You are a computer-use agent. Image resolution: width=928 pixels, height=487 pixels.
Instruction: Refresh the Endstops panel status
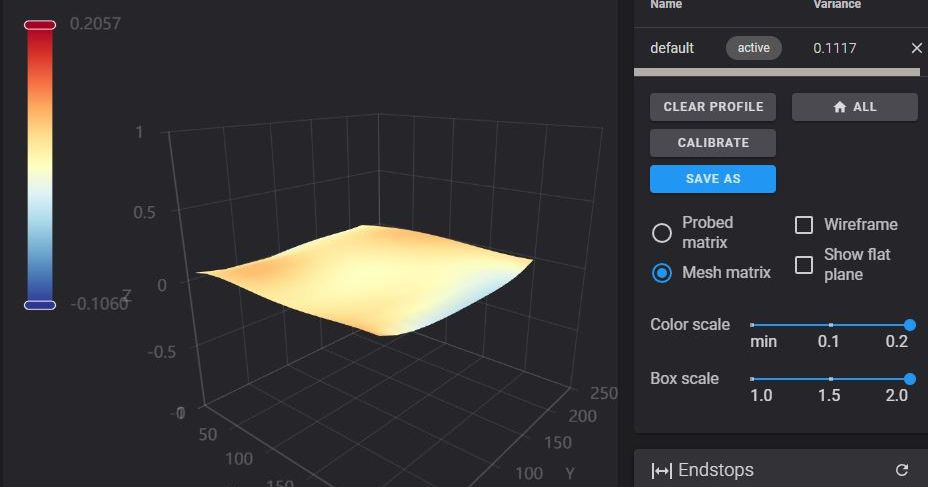click(x=902, y=470)
